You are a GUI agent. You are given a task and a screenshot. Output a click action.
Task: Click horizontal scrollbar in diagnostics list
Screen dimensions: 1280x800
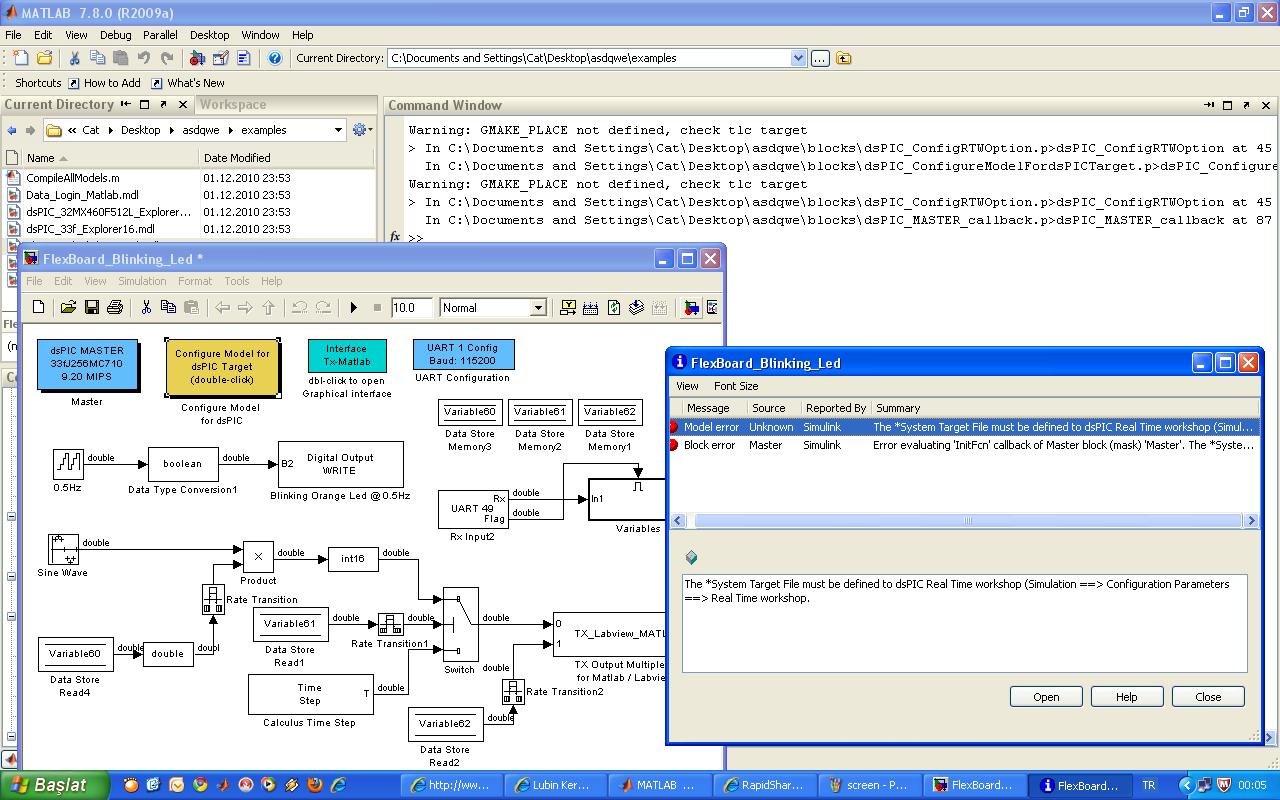coord(965,520)
